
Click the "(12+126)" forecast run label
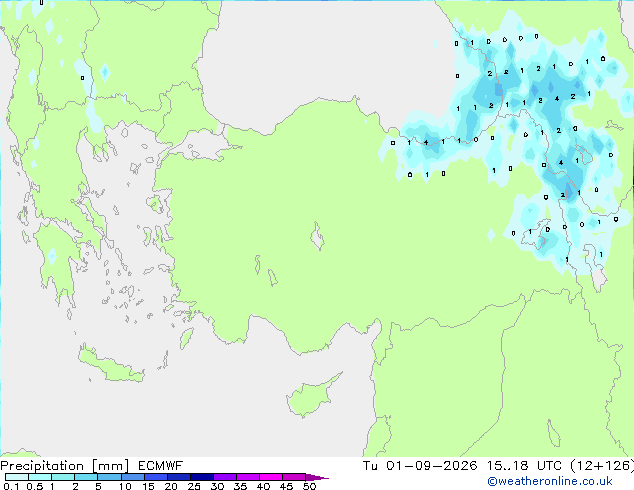602,466
